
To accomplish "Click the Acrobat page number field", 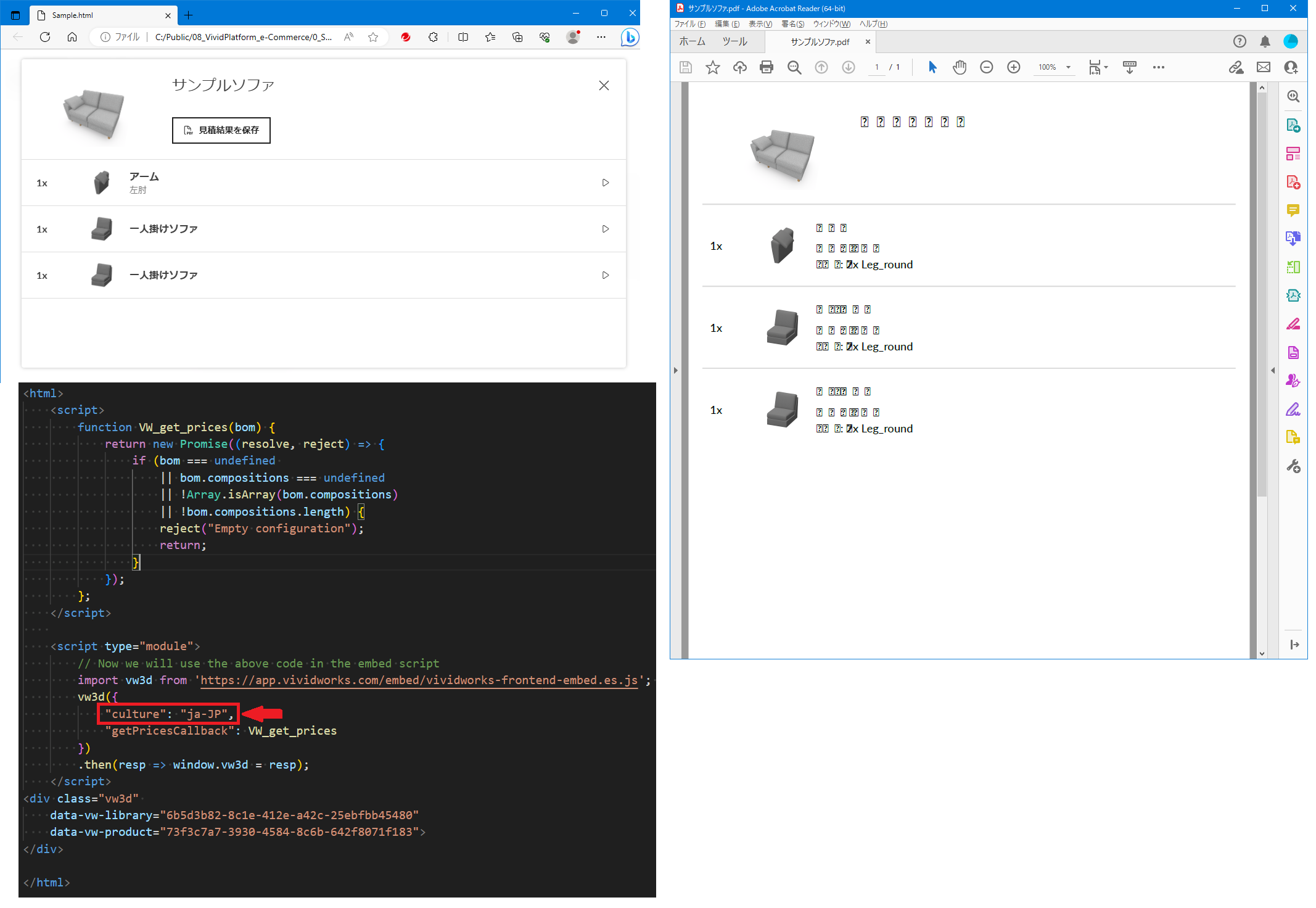I will [x=876, y=67].
